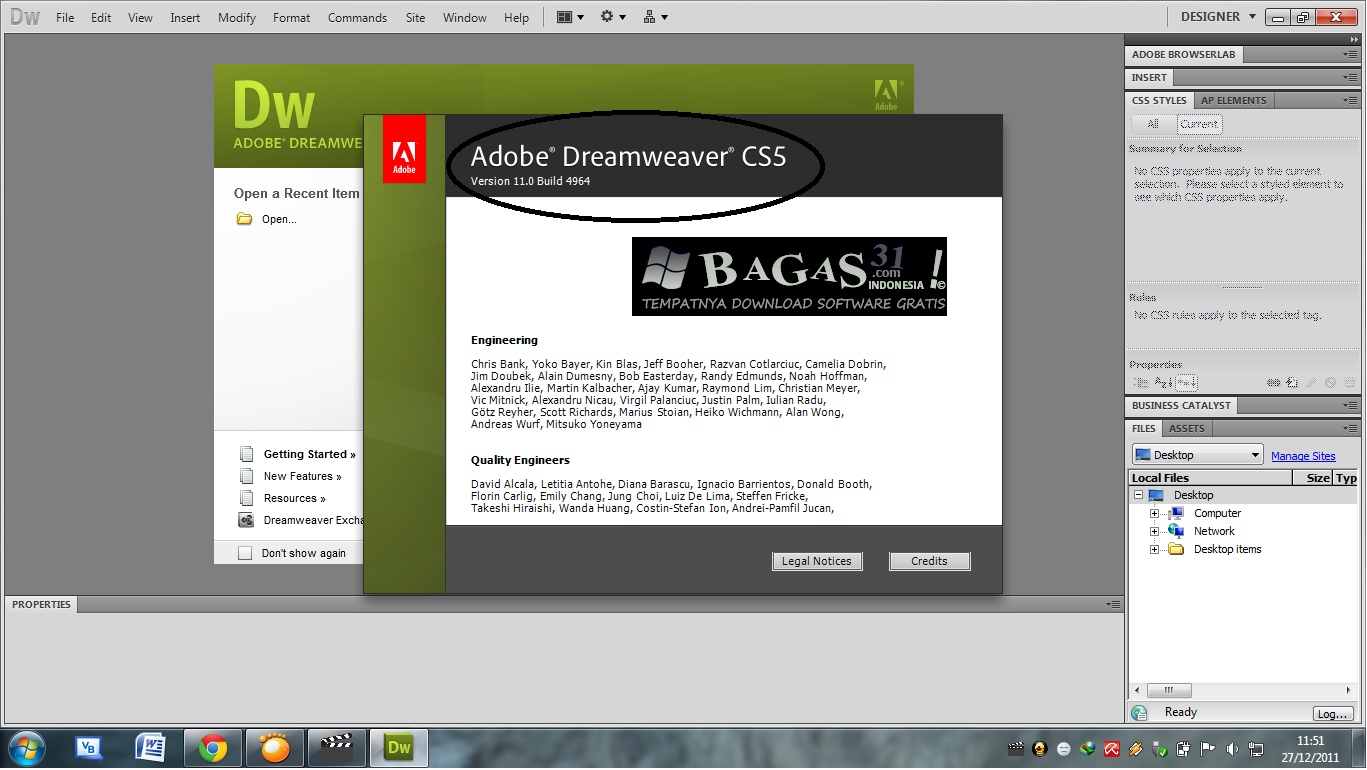Open the CSS Styles panel options menu
This screenshot has width=1367, height=770.
pyautogui.click(x=1350, y=100)
